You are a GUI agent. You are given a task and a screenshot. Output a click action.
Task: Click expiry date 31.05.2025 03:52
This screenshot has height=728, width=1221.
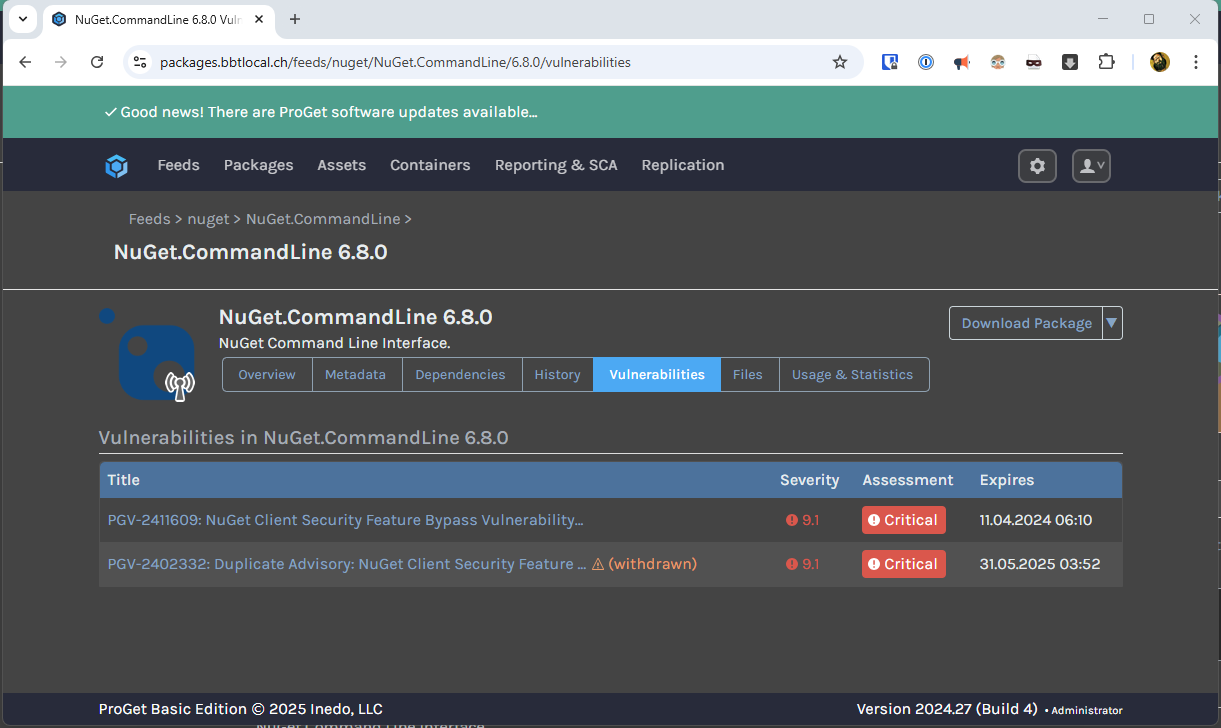pyautogui.click(x=1040, y=564)
